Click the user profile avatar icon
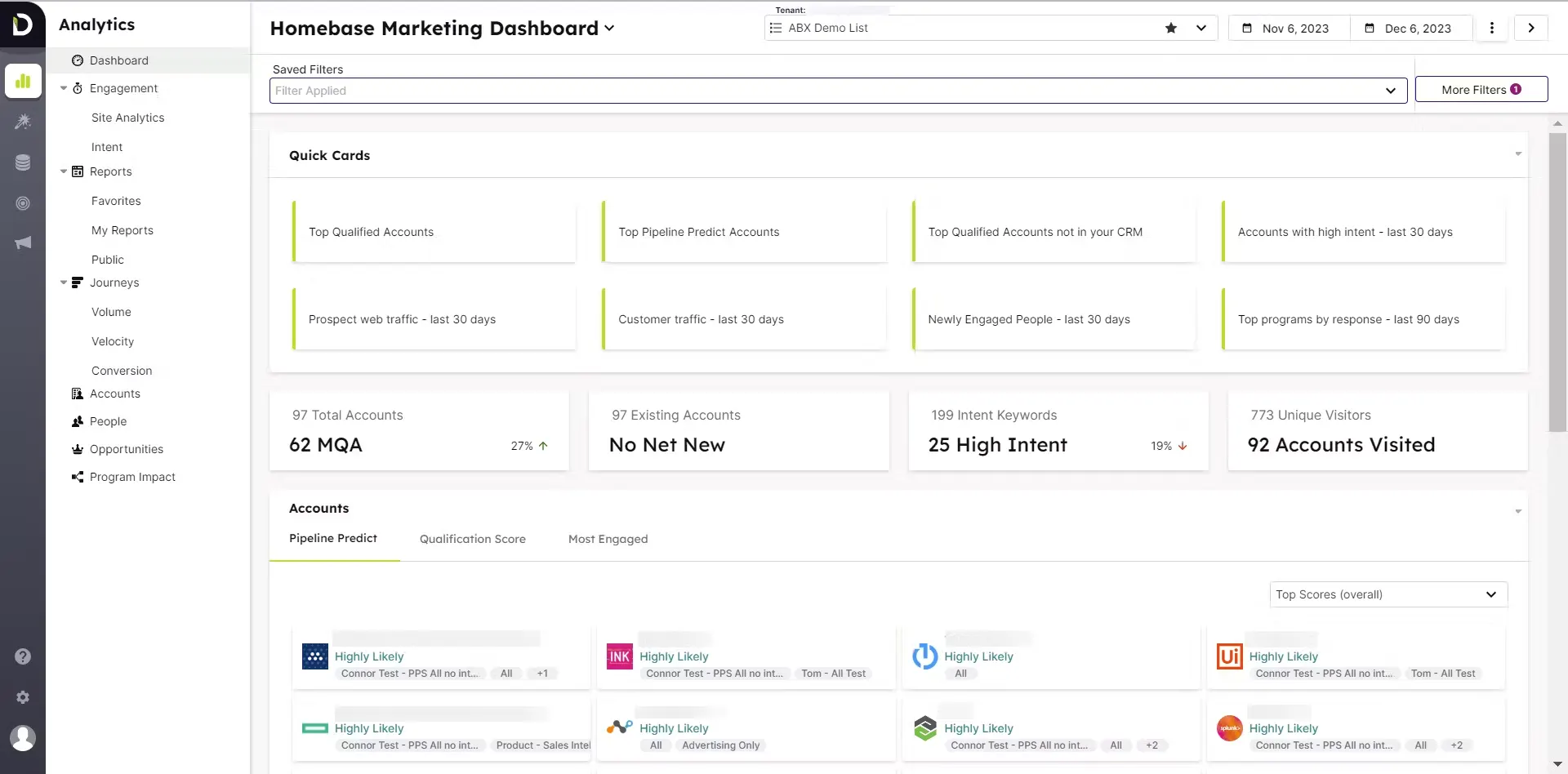Viewport: 1568px width, 774px height. (23, 738)
